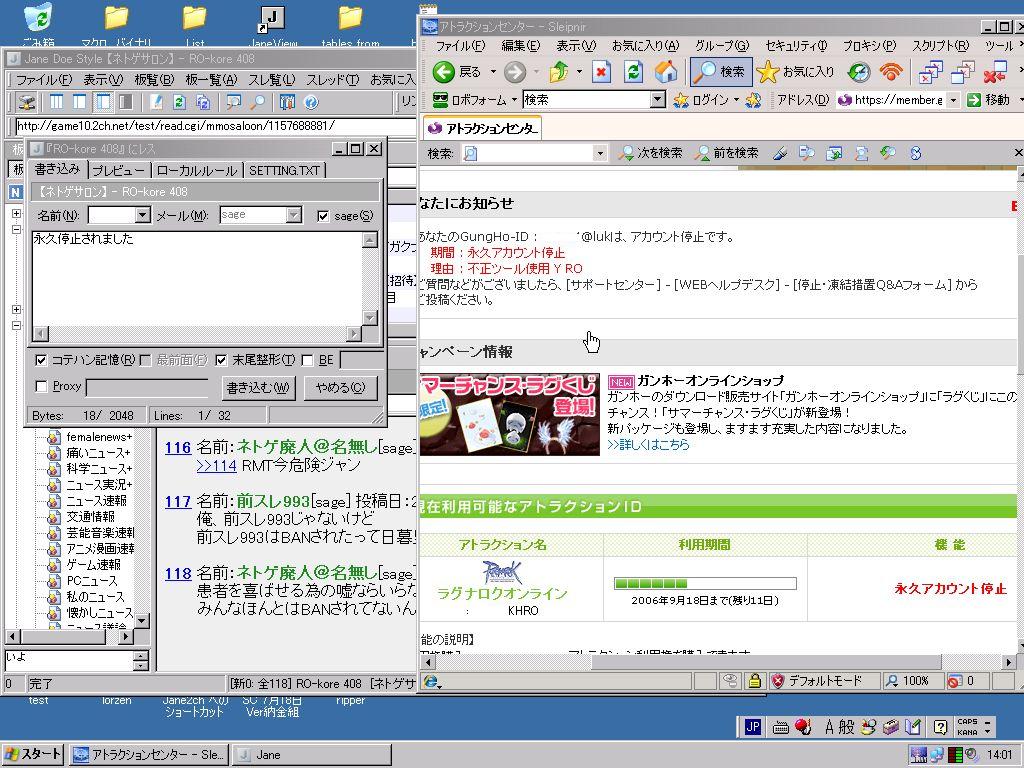
Task: Click the history clock icon in Sleipnir
Action: 859,72
